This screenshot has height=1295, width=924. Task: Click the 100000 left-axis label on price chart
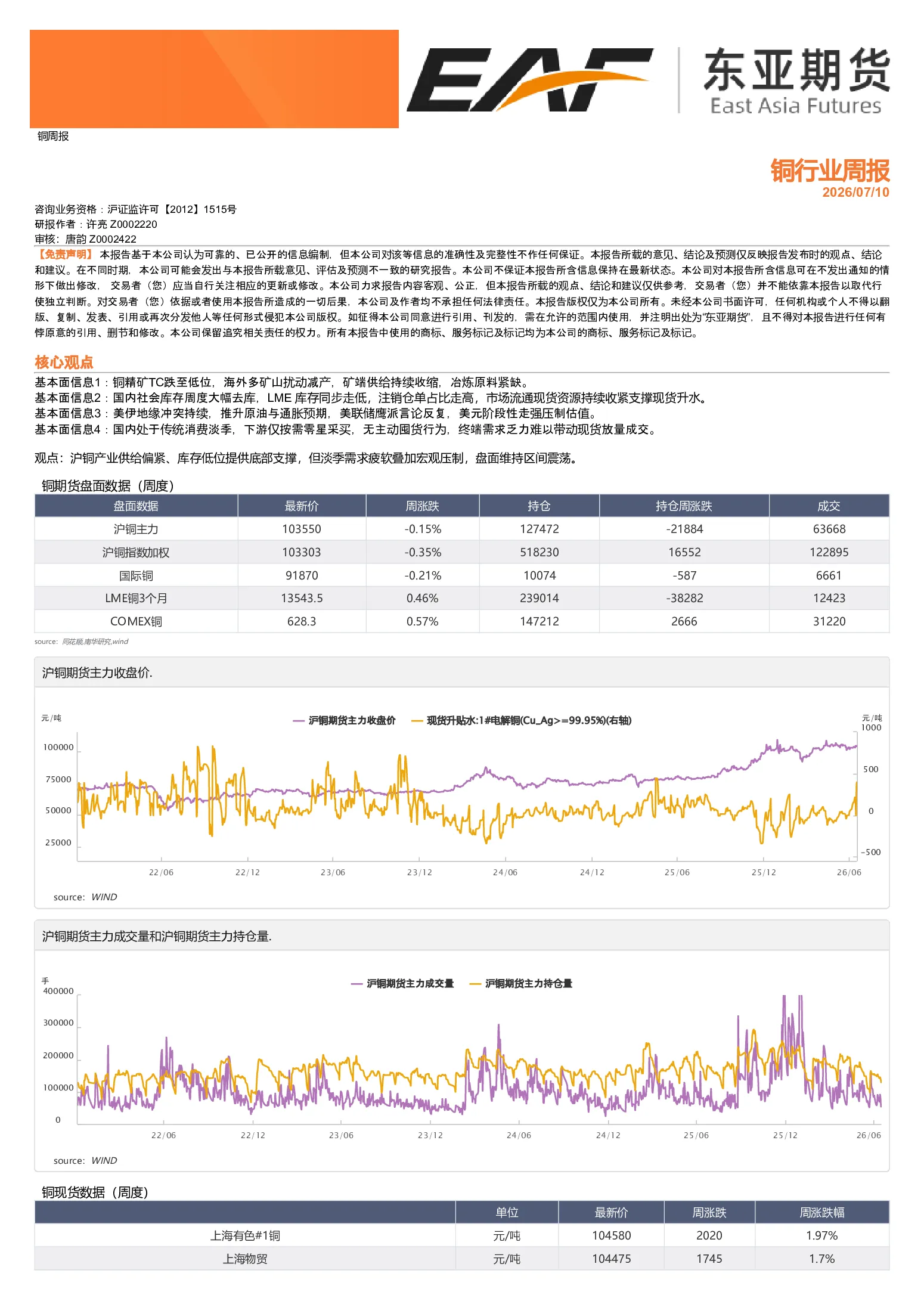(x=58, y=747)
